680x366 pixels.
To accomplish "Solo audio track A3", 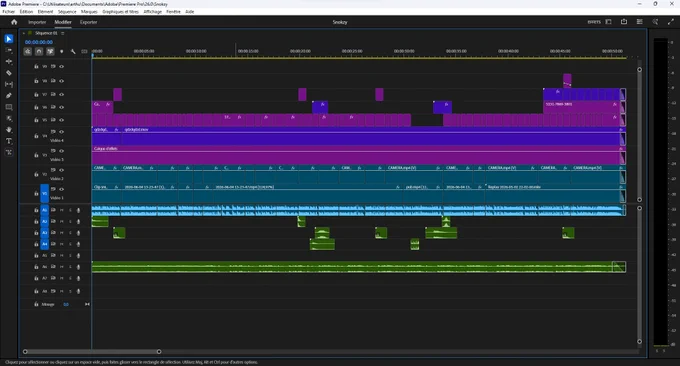I will (x=70, y=233).
